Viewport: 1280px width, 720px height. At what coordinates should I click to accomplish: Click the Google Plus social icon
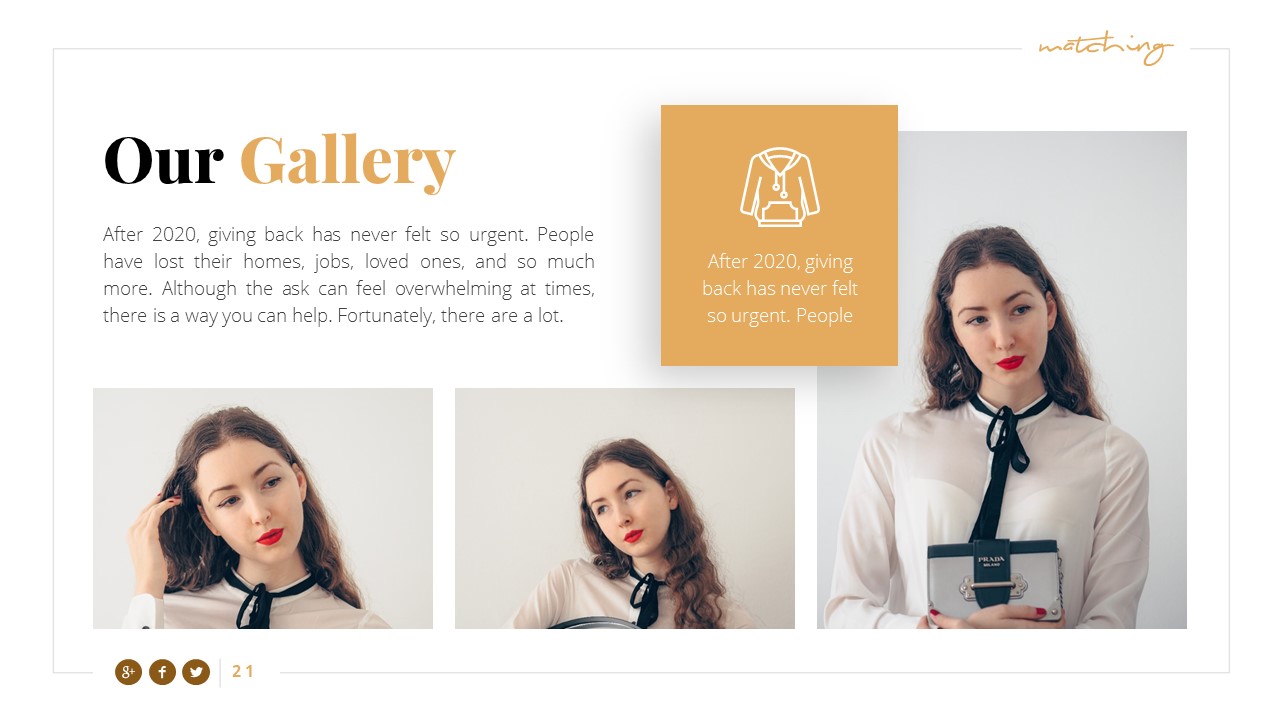click(128, 672)
